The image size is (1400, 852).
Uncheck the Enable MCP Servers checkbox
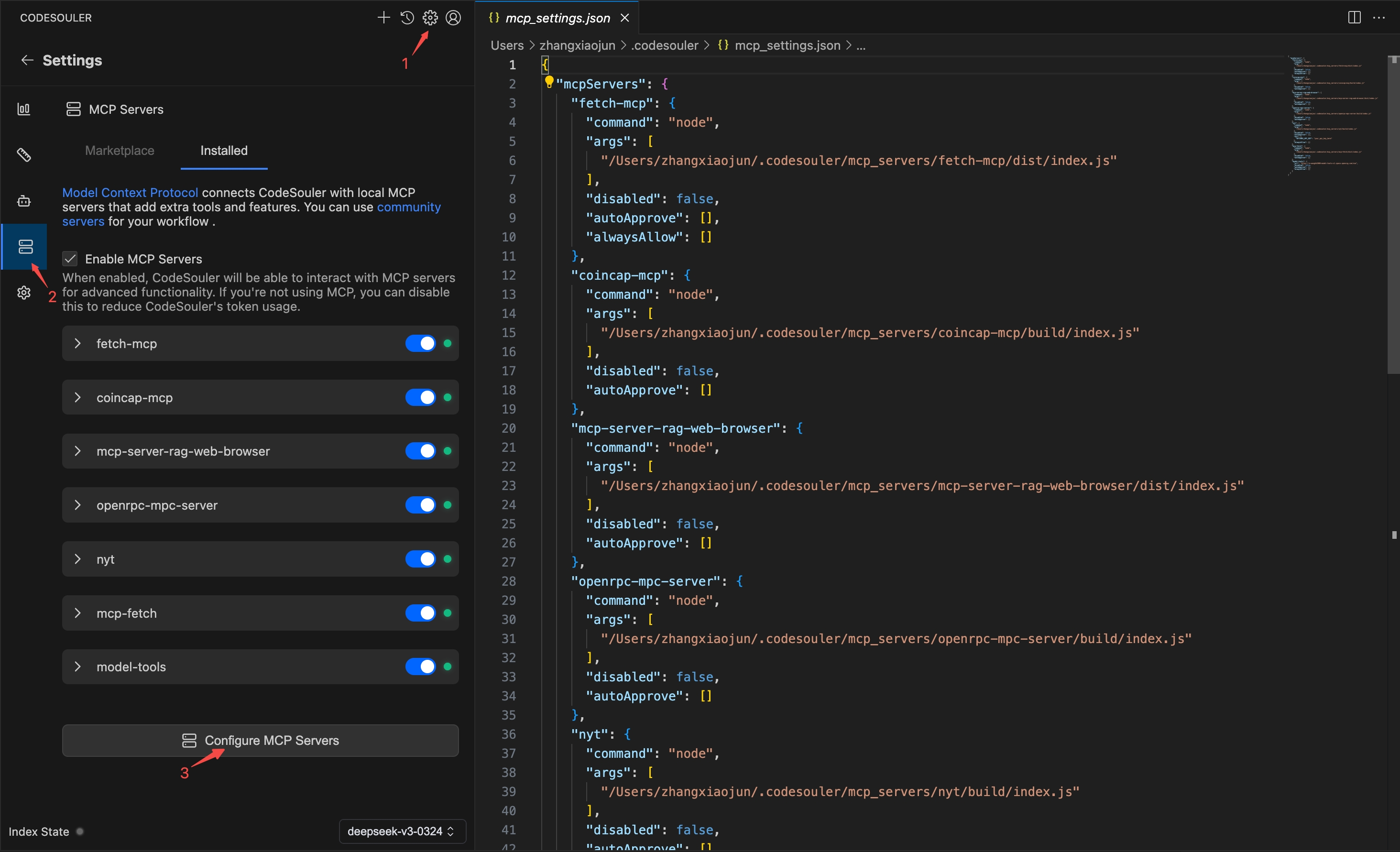pyautogui.click(x=70, y=259)
